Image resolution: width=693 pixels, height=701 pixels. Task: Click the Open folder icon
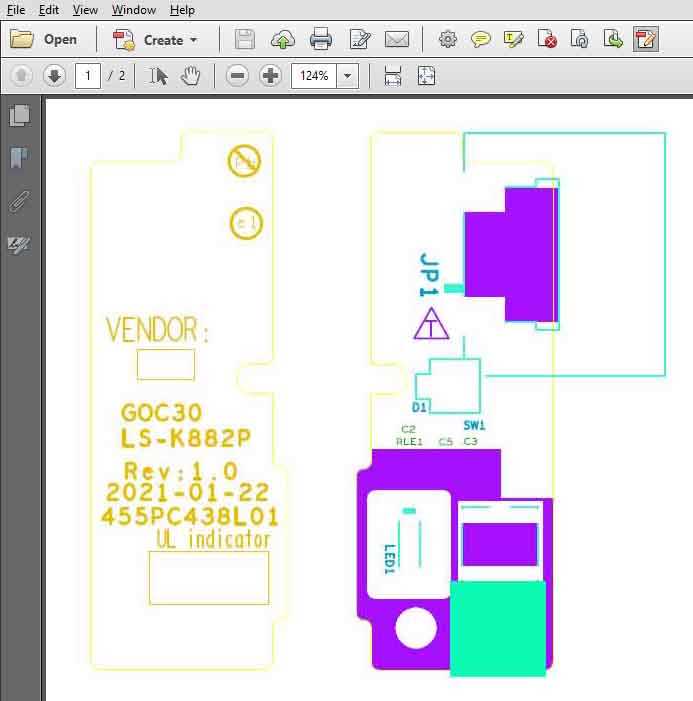21,39
